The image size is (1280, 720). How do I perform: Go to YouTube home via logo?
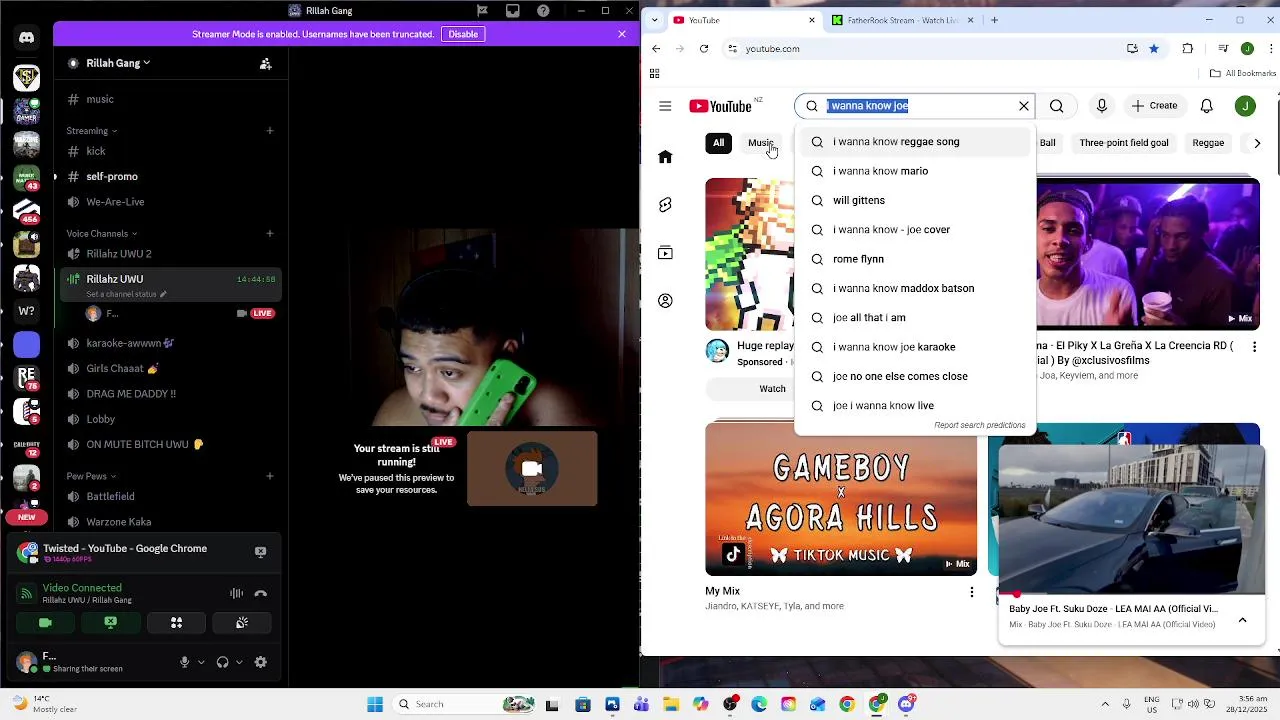click(x=720, y=106)
